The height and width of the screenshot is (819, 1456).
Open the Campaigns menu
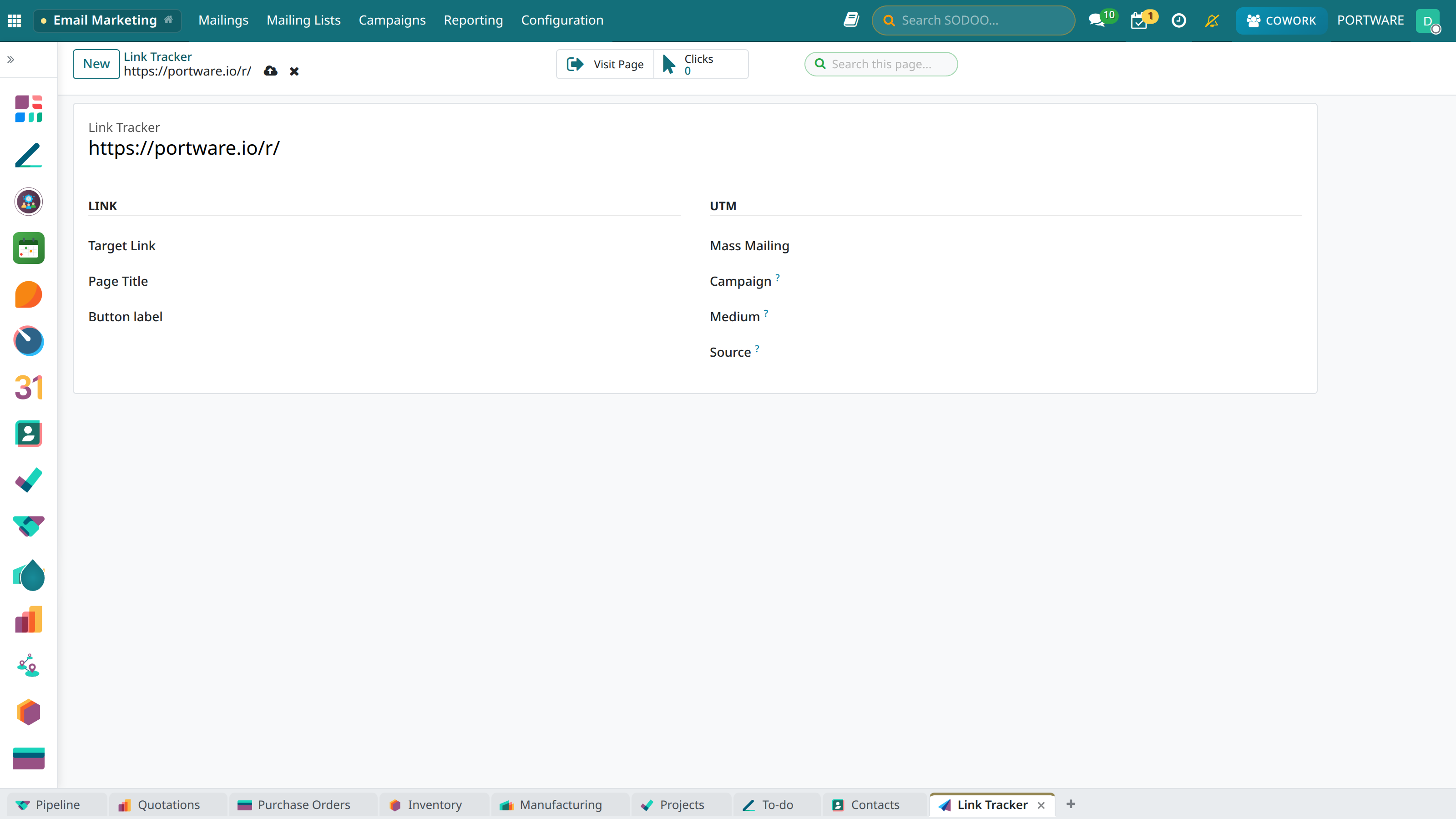(x=392, y=20)
